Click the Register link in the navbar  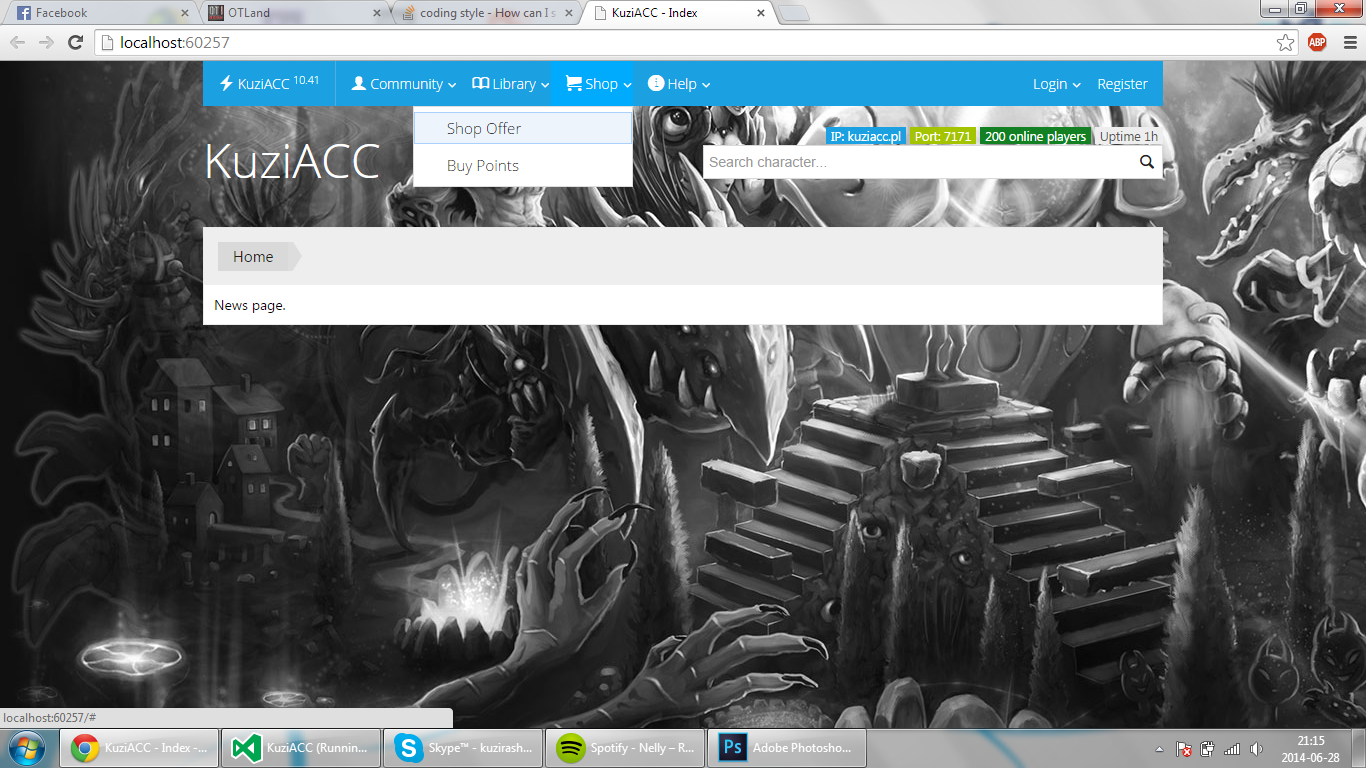coord(1122,84)
